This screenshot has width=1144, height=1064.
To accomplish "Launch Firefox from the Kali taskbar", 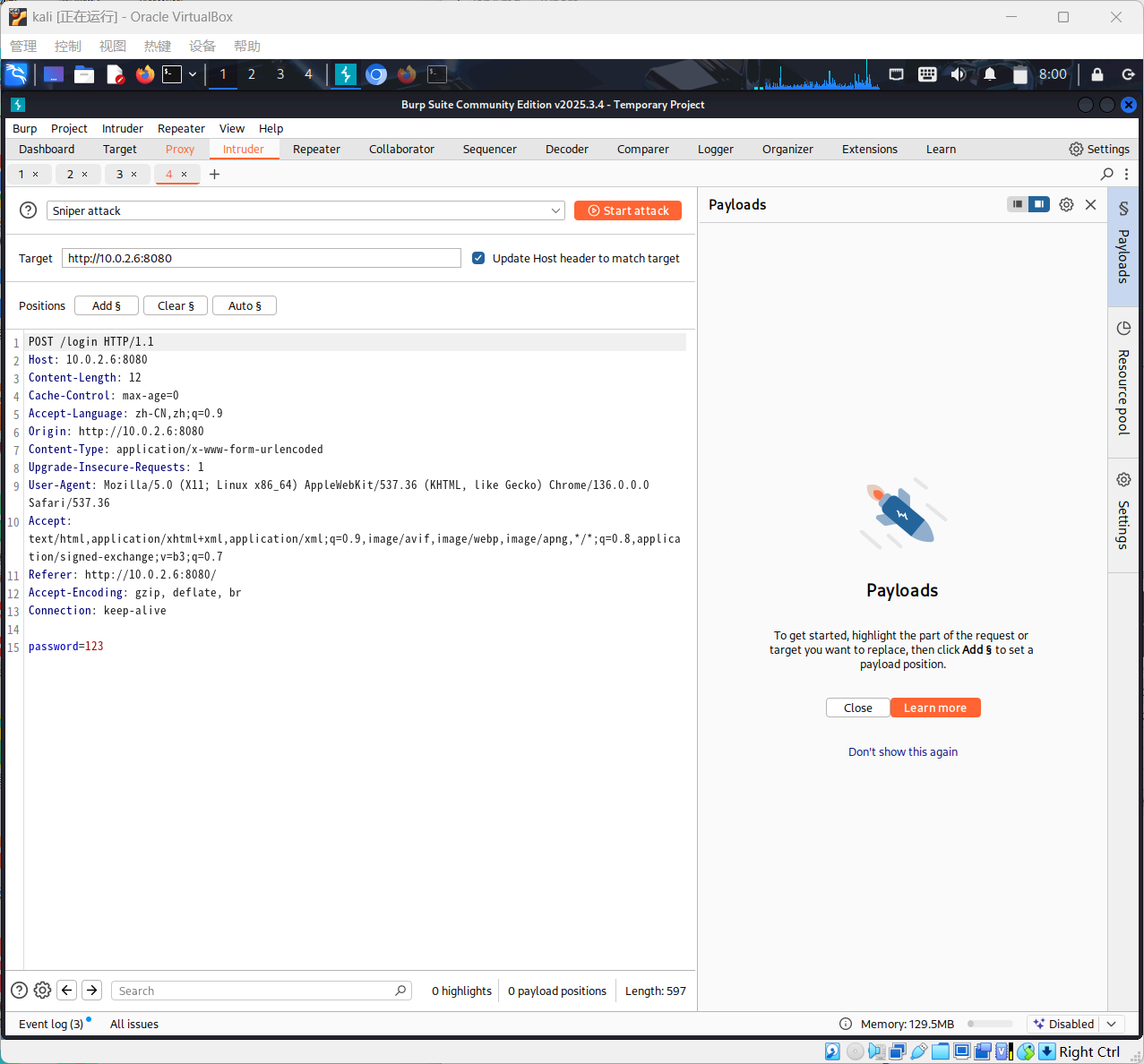I will [145, 74].
